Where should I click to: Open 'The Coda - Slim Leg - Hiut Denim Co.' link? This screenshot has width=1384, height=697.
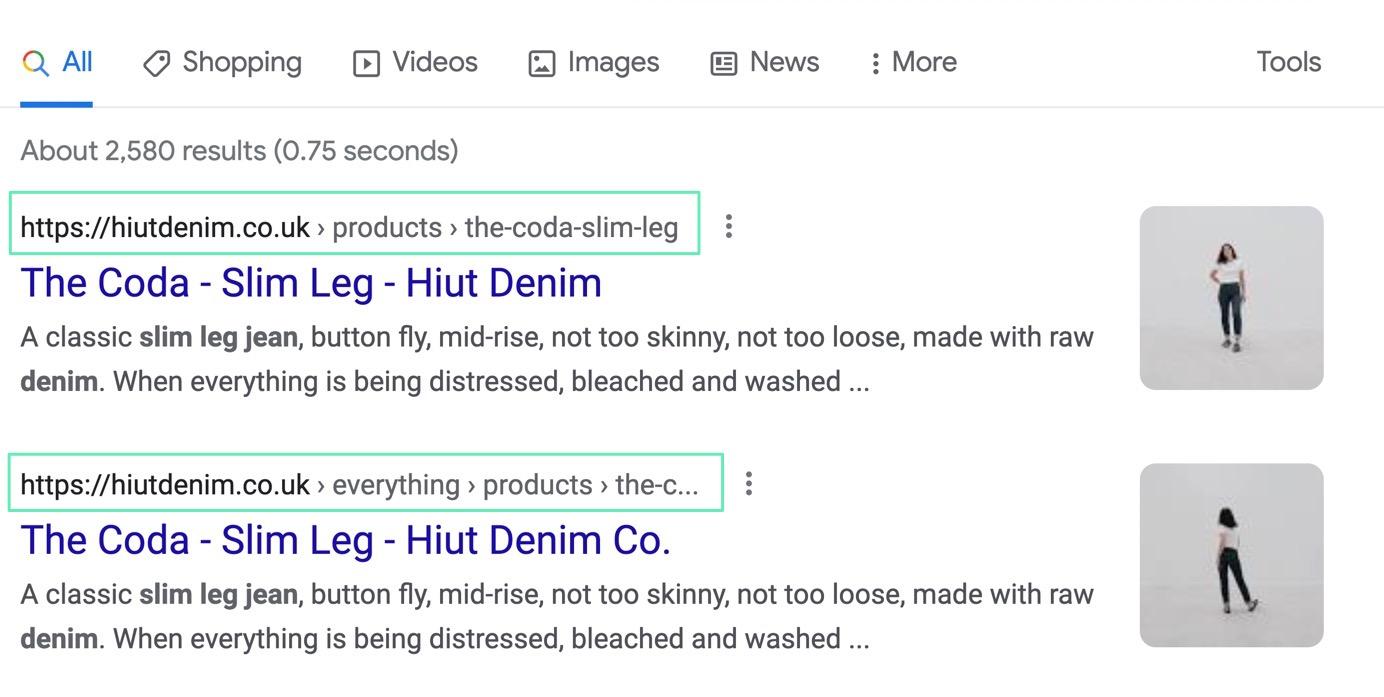point(345,540)
